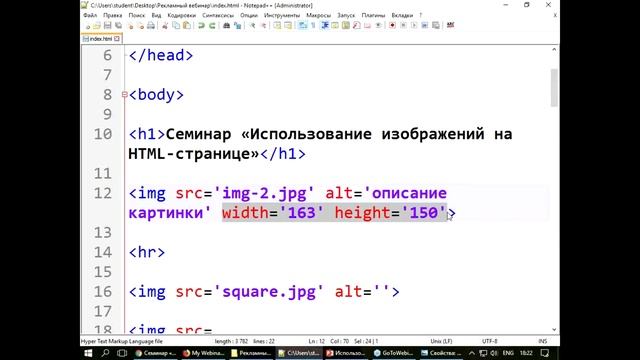Click the Unix (LF) status bar field

click(441, 341)
